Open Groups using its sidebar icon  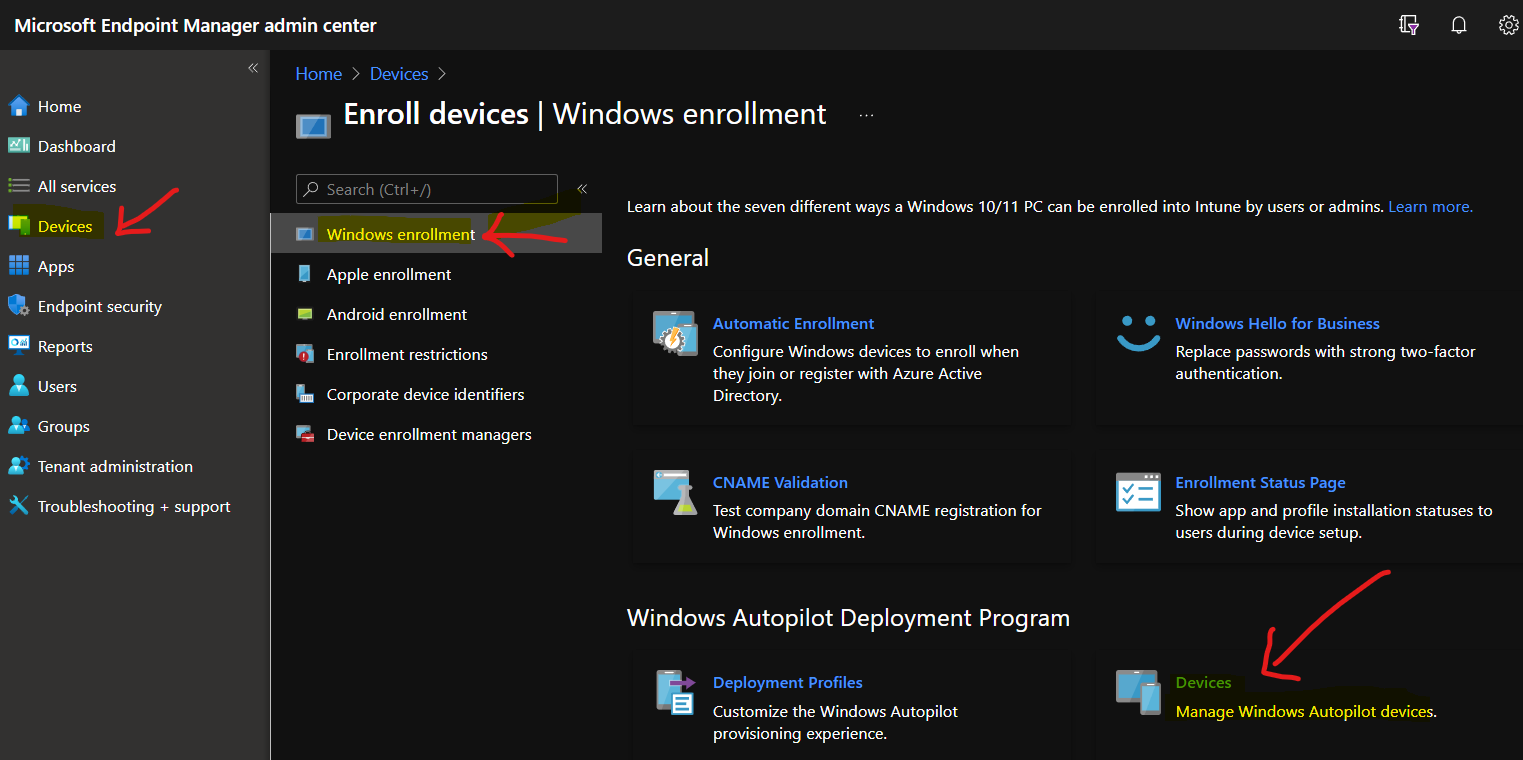(x=18, y=426)
